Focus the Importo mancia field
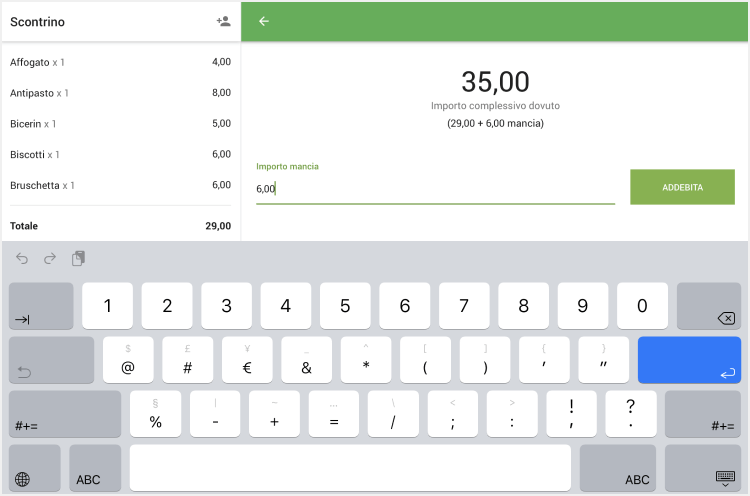Screen dimensions: 750x496 435,188
